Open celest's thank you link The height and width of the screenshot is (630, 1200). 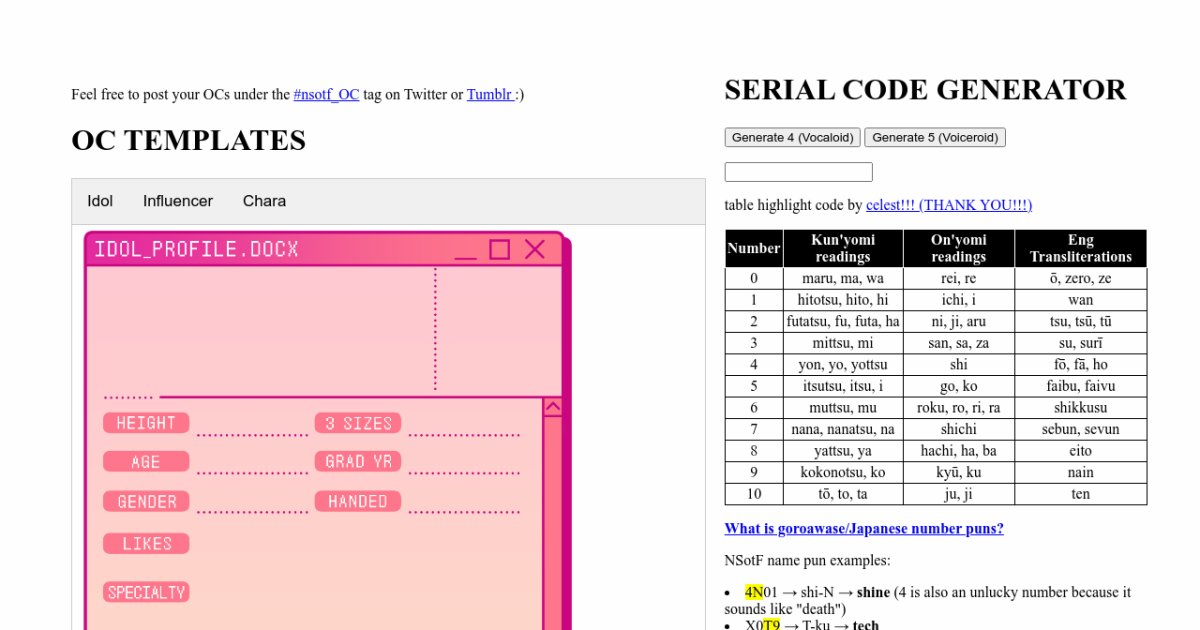948,205
